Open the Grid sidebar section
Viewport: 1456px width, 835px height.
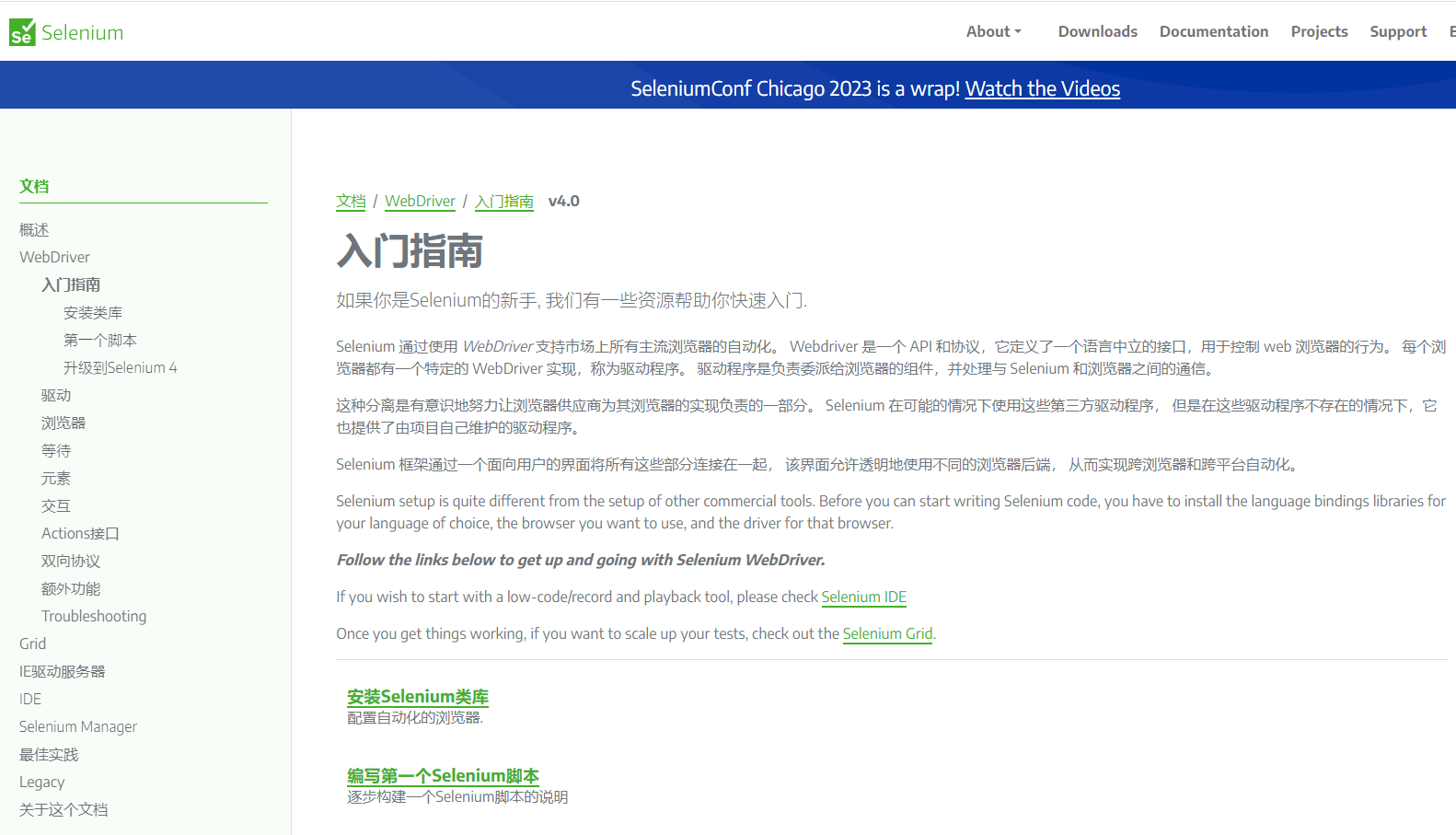click(32, 644)
